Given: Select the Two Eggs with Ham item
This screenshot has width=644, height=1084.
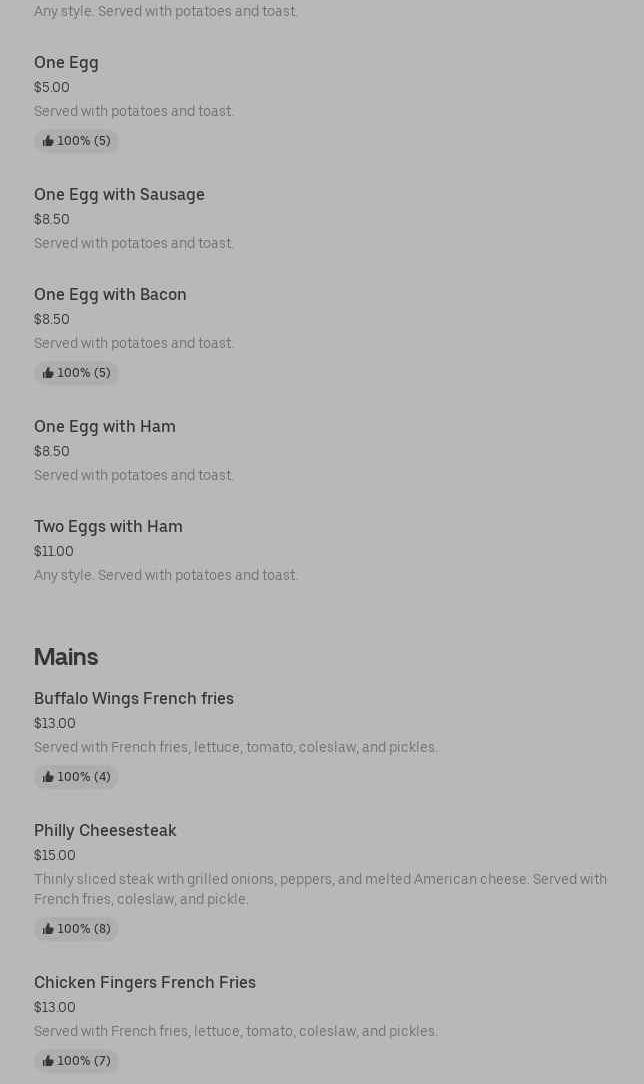Looking at the screenshot, I should pos(108,526).
